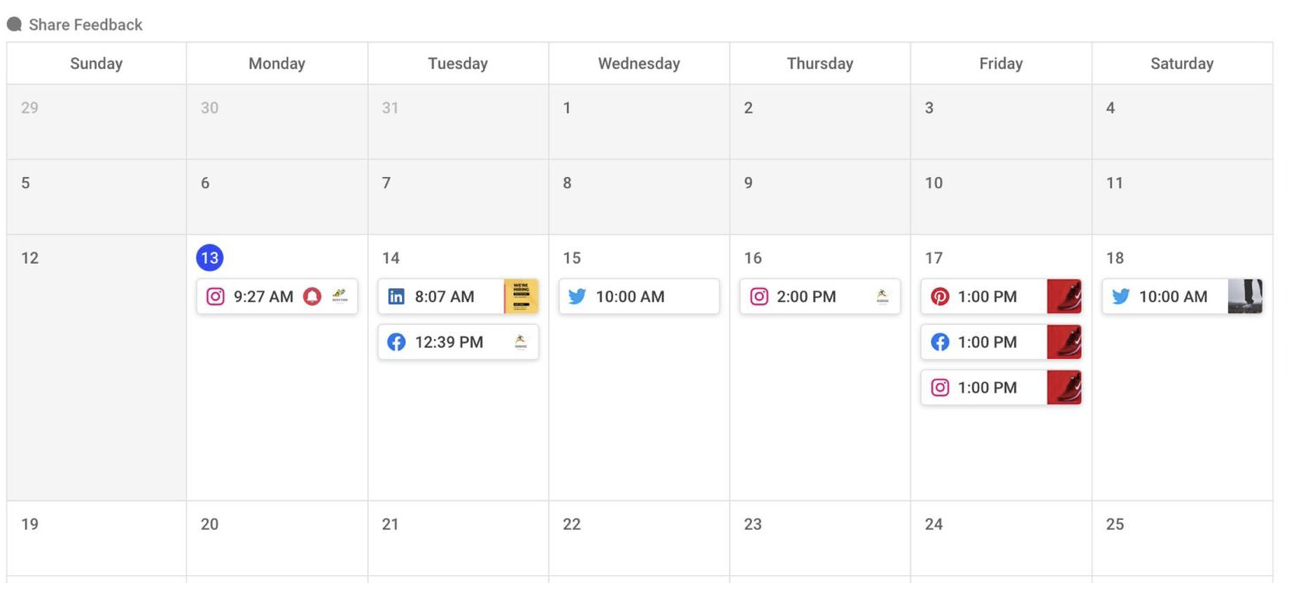1292x590 pixels.
Task: Click the Twitter icon on Saturday 10:00 AM post
Action: pos(1121,296)
